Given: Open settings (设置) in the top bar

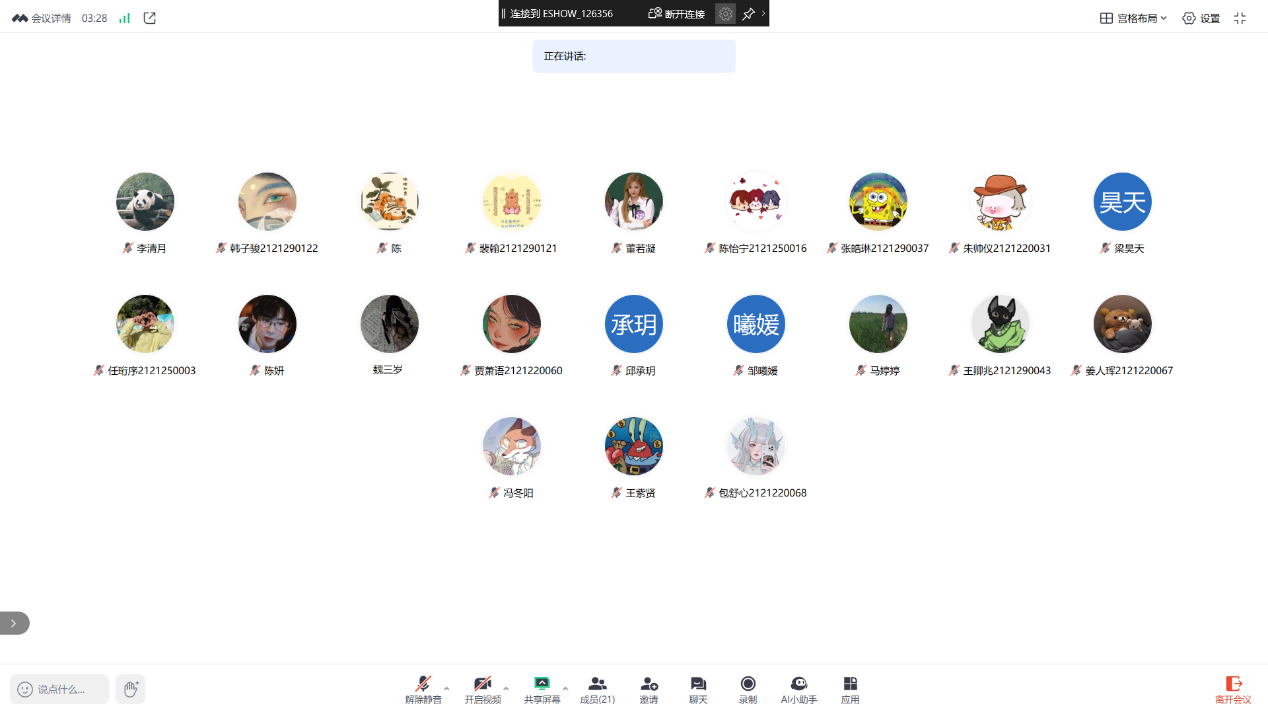Looking at the screenshot, I should tap(1201, 18).
